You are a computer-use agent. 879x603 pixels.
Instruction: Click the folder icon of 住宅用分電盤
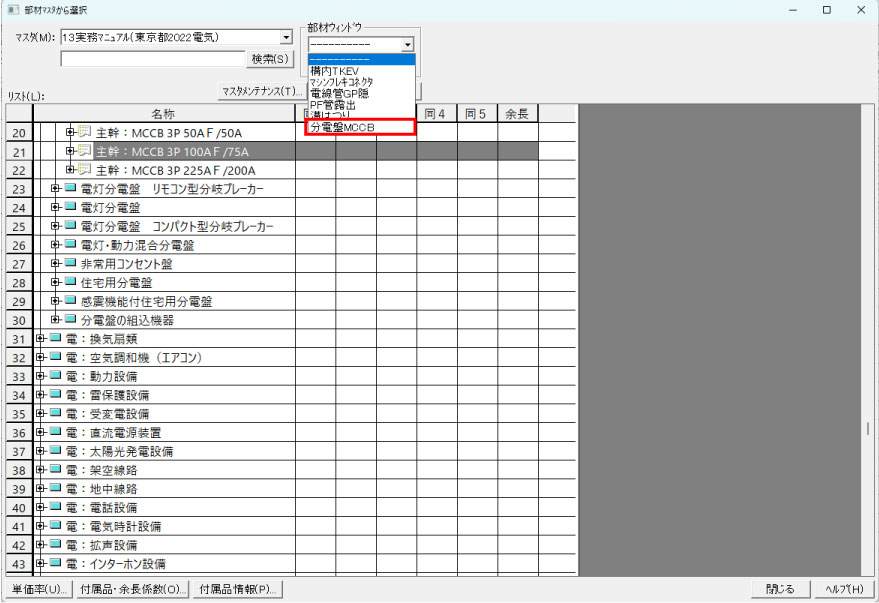tap(70, 281)
